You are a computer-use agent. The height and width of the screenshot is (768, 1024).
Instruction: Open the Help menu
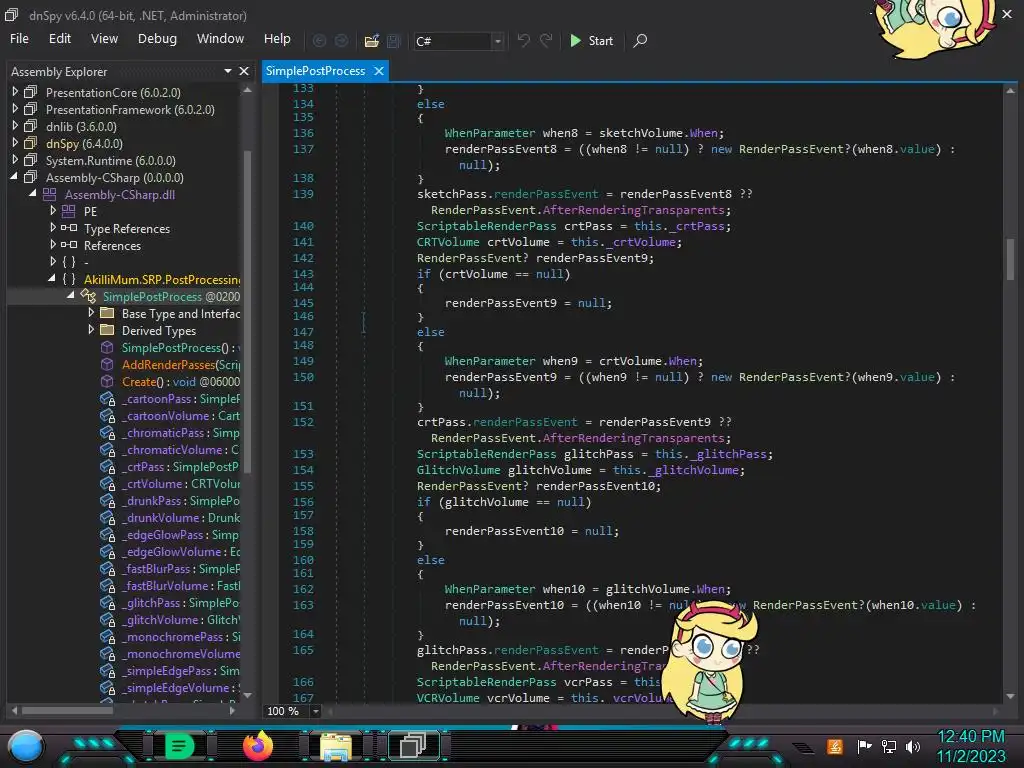277,39
